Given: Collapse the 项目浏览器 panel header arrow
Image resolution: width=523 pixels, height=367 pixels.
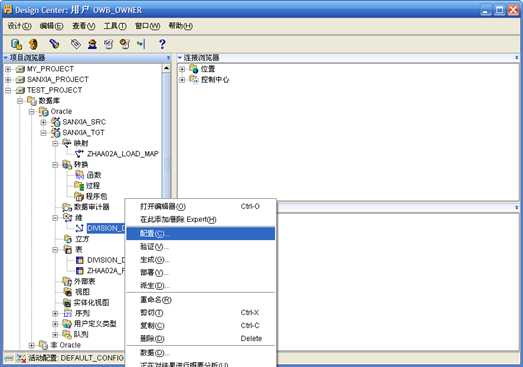Looking at the screenshot, I should [x=6, y=58].
